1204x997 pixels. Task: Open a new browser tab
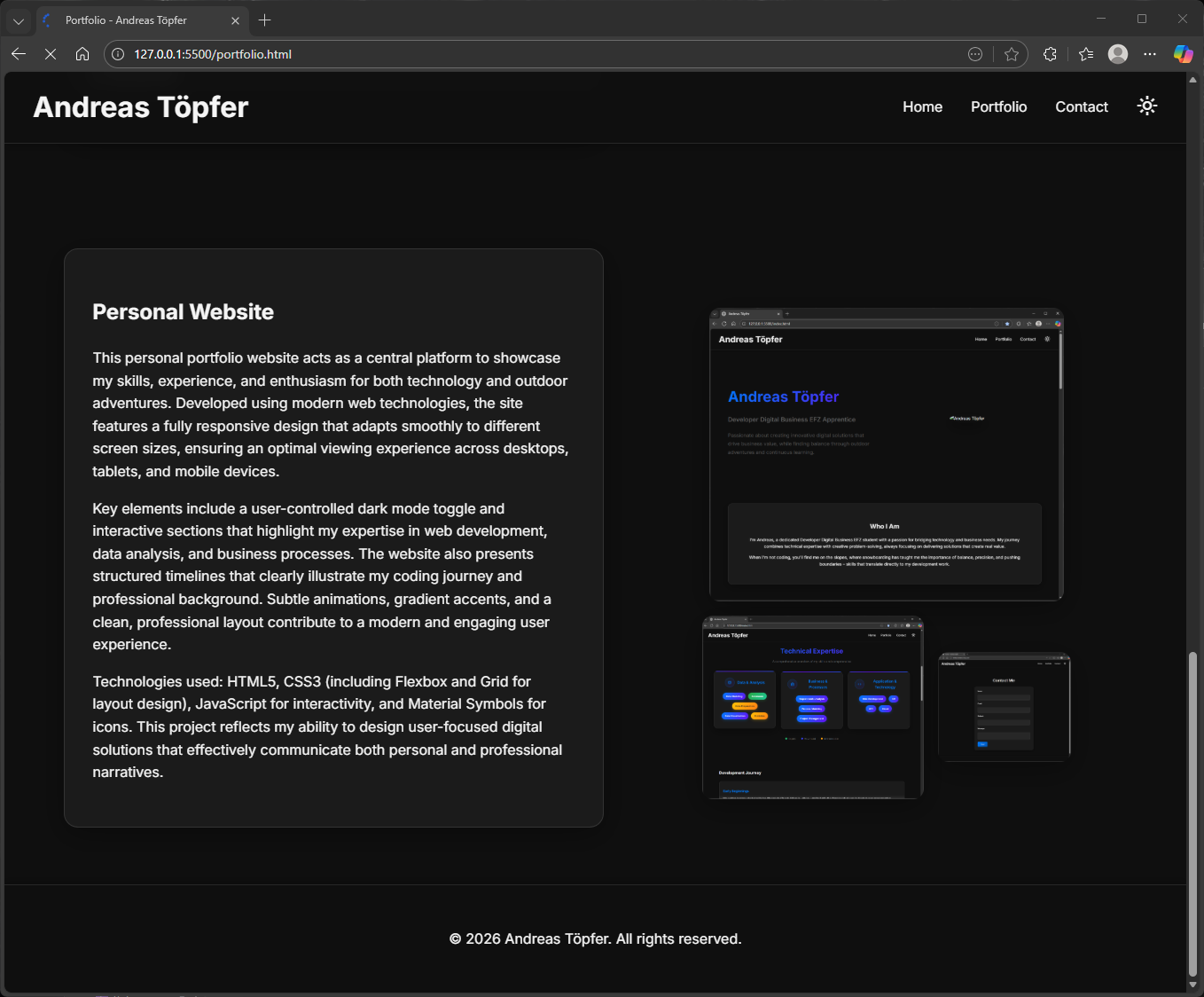click(264, 20)
